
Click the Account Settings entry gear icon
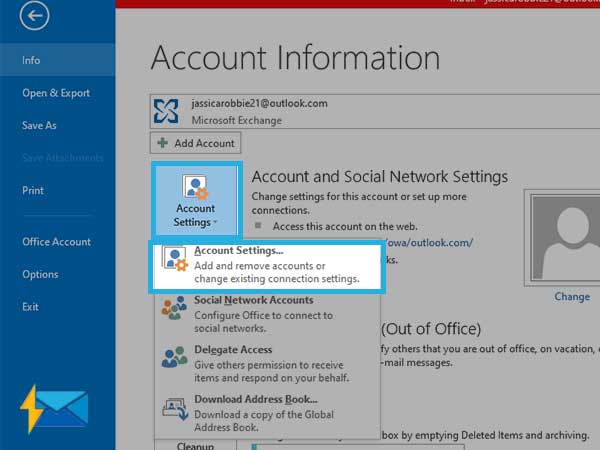(174, 259)
